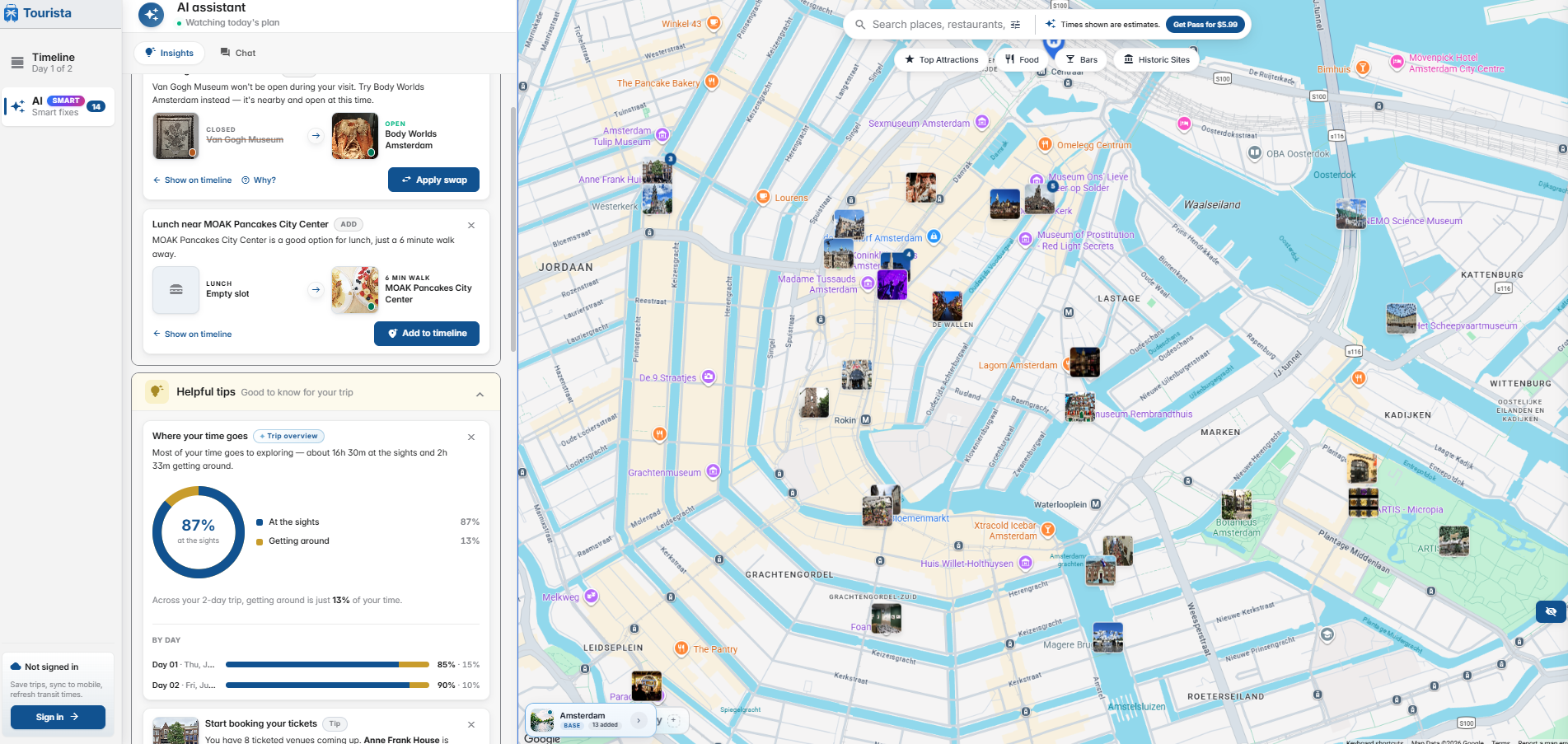Toggle the Food filter chip
Image resolution: width=1568 pixels, height=744 pixels.
[1022, 59]
